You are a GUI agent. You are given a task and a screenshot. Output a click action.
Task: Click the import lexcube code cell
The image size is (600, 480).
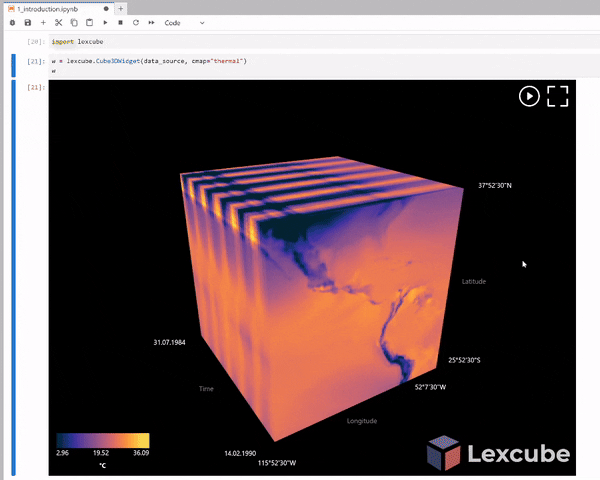(324, 42)
